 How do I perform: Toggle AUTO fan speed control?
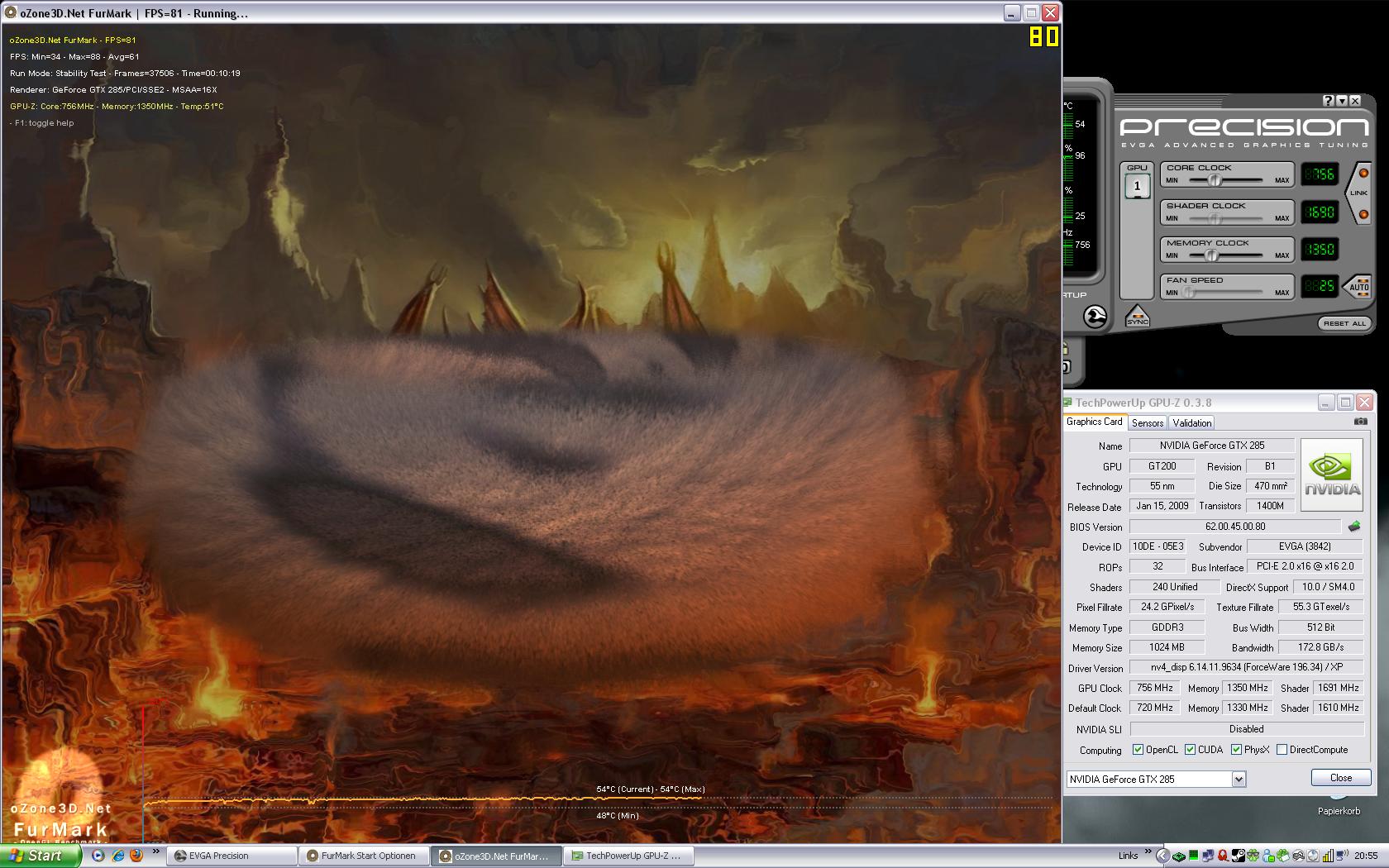(1358, 287)
